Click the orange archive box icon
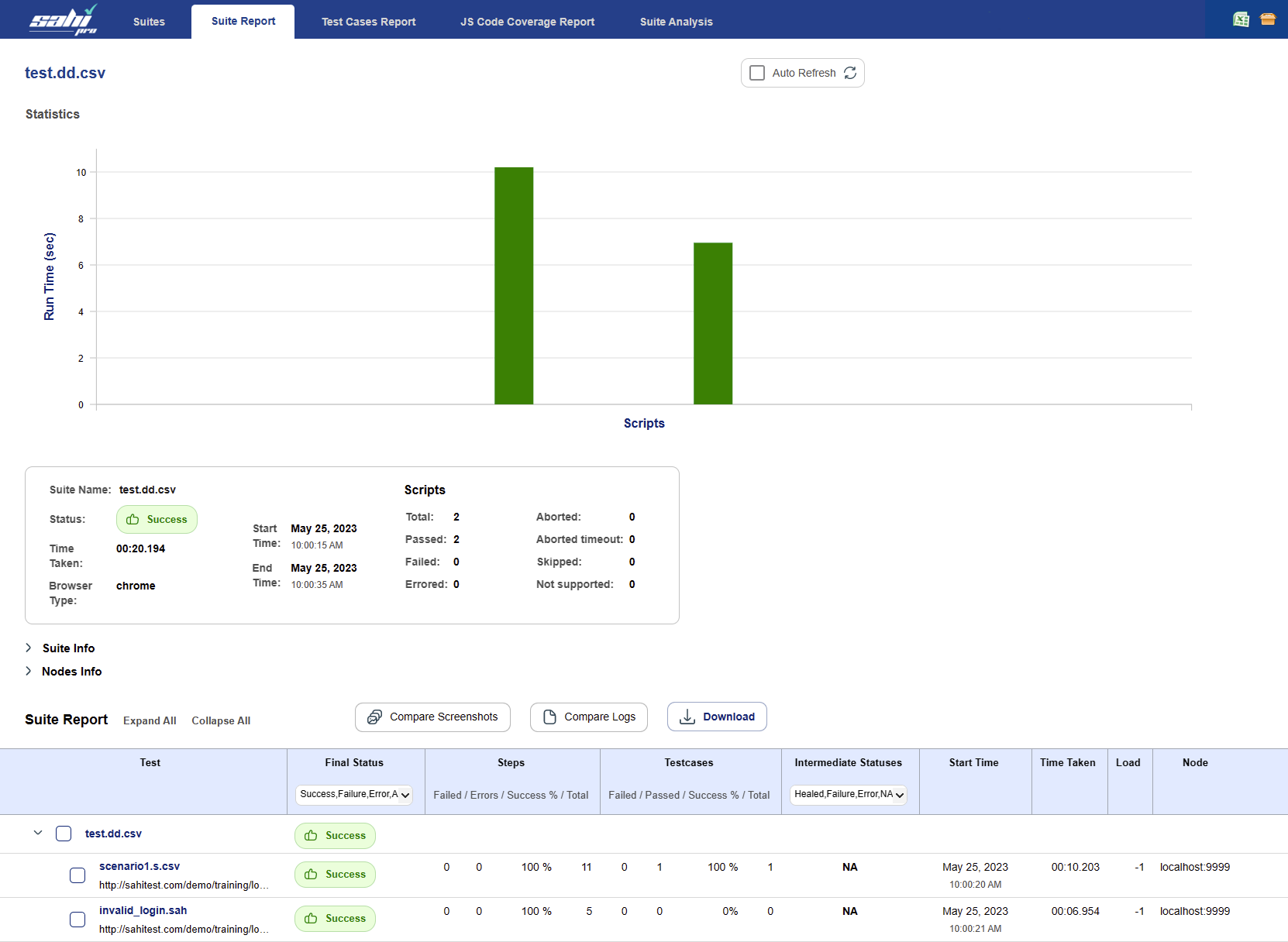The height and width of the screenshot is (942, 1288). (x=1268, y=19)
